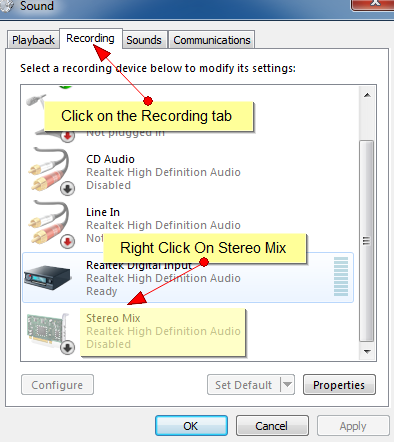
Task: Click the CD Audio cable icon
Action: tap(49, 169)
